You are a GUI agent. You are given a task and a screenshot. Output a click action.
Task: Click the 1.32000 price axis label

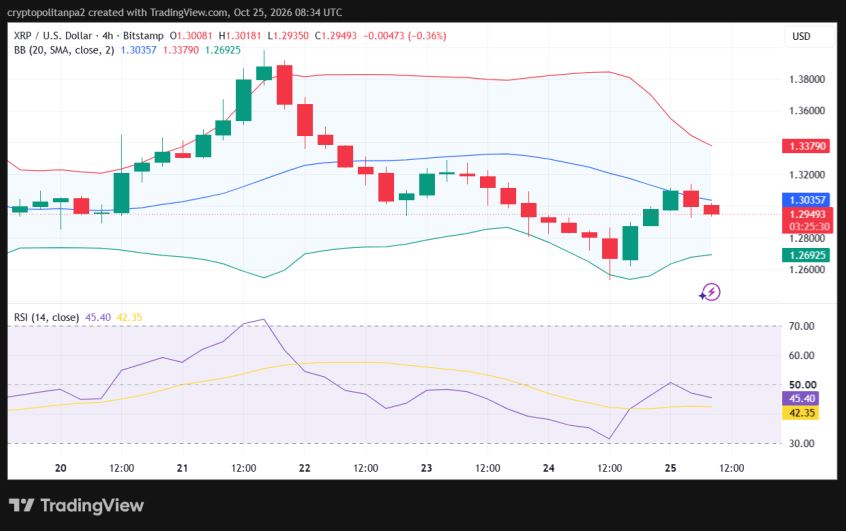point(807,175)
